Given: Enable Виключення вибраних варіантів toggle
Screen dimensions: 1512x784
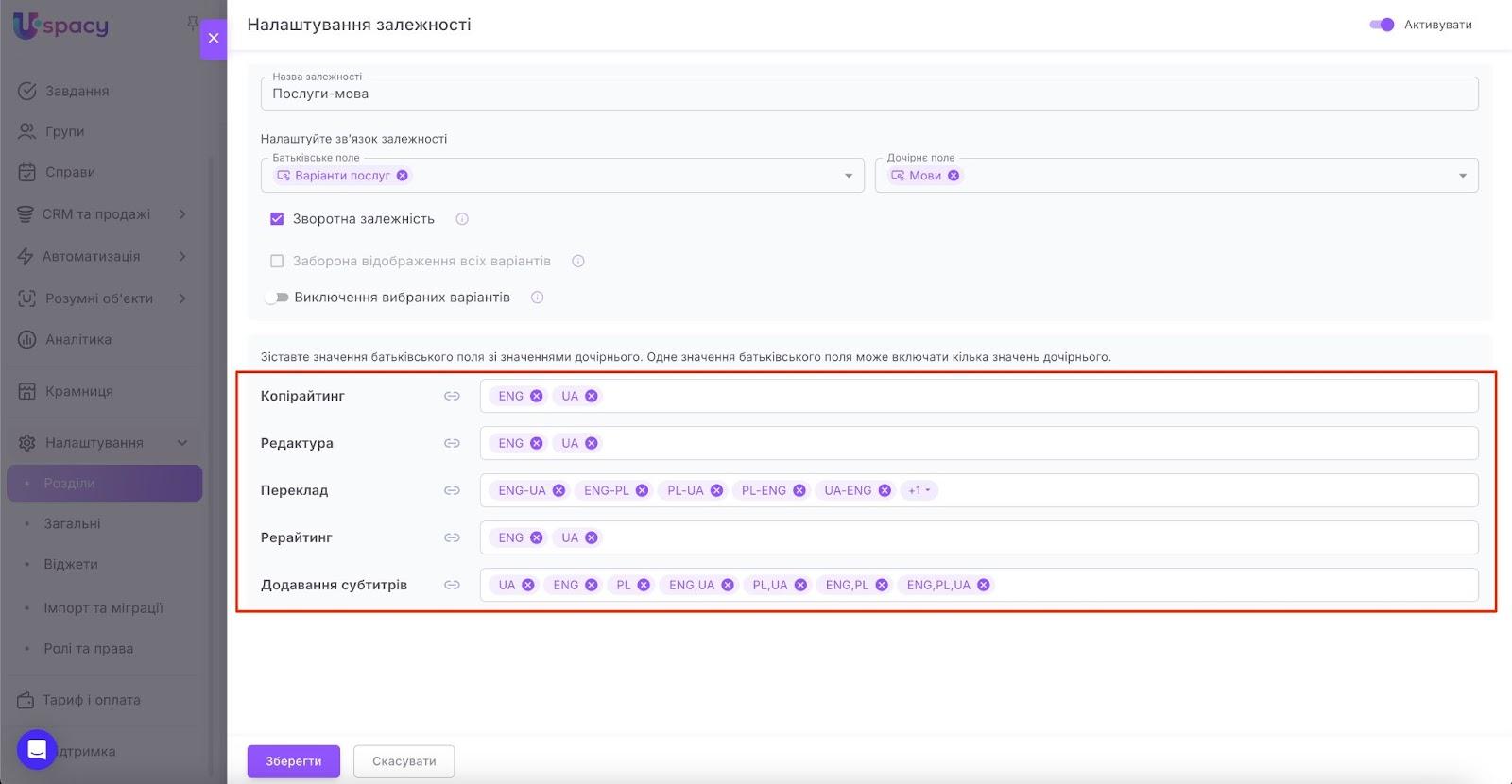Looking at the screenshot, I should pos(276,298).
